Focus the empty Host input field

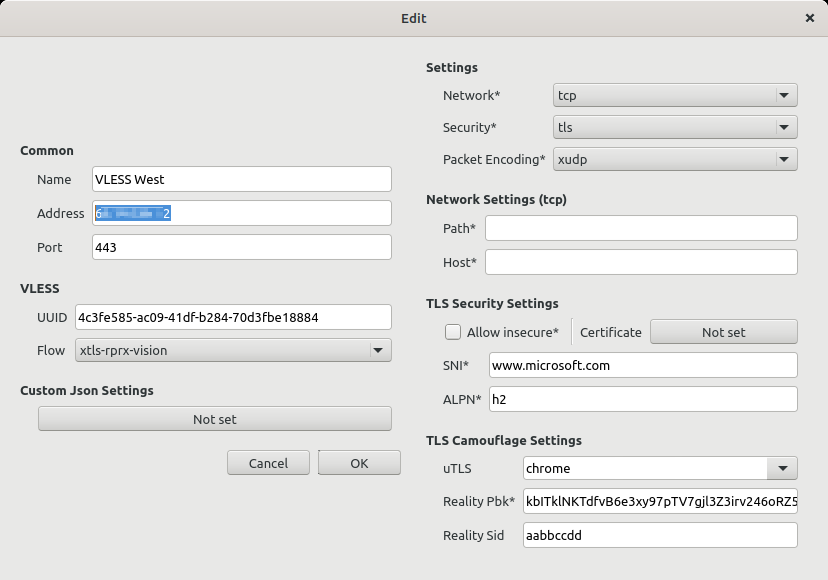pos(641,263)
